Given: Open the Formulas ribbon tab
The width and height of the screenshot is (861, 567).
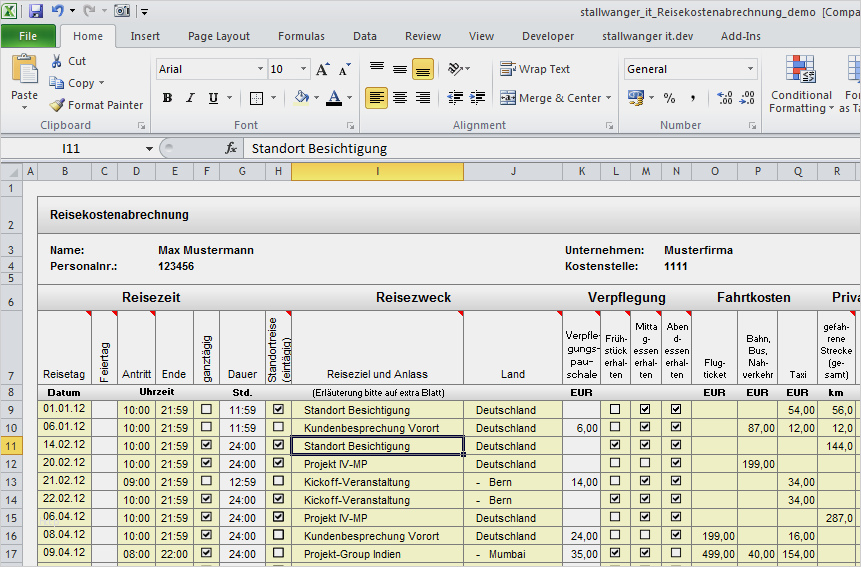Looking at the screenshot, I should click(301, 36).
